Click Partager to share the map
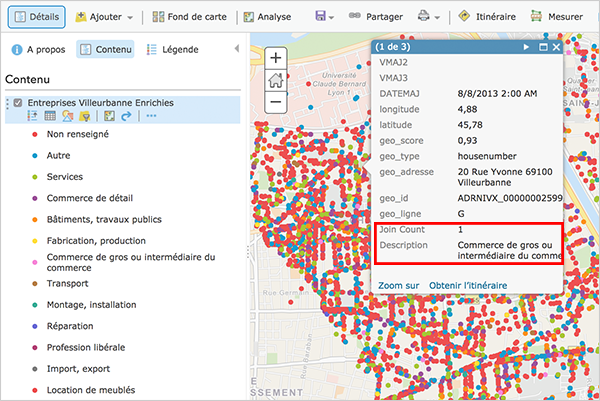Image resolution: width=600 pixels, height=401 pixels. click(376, 17)
